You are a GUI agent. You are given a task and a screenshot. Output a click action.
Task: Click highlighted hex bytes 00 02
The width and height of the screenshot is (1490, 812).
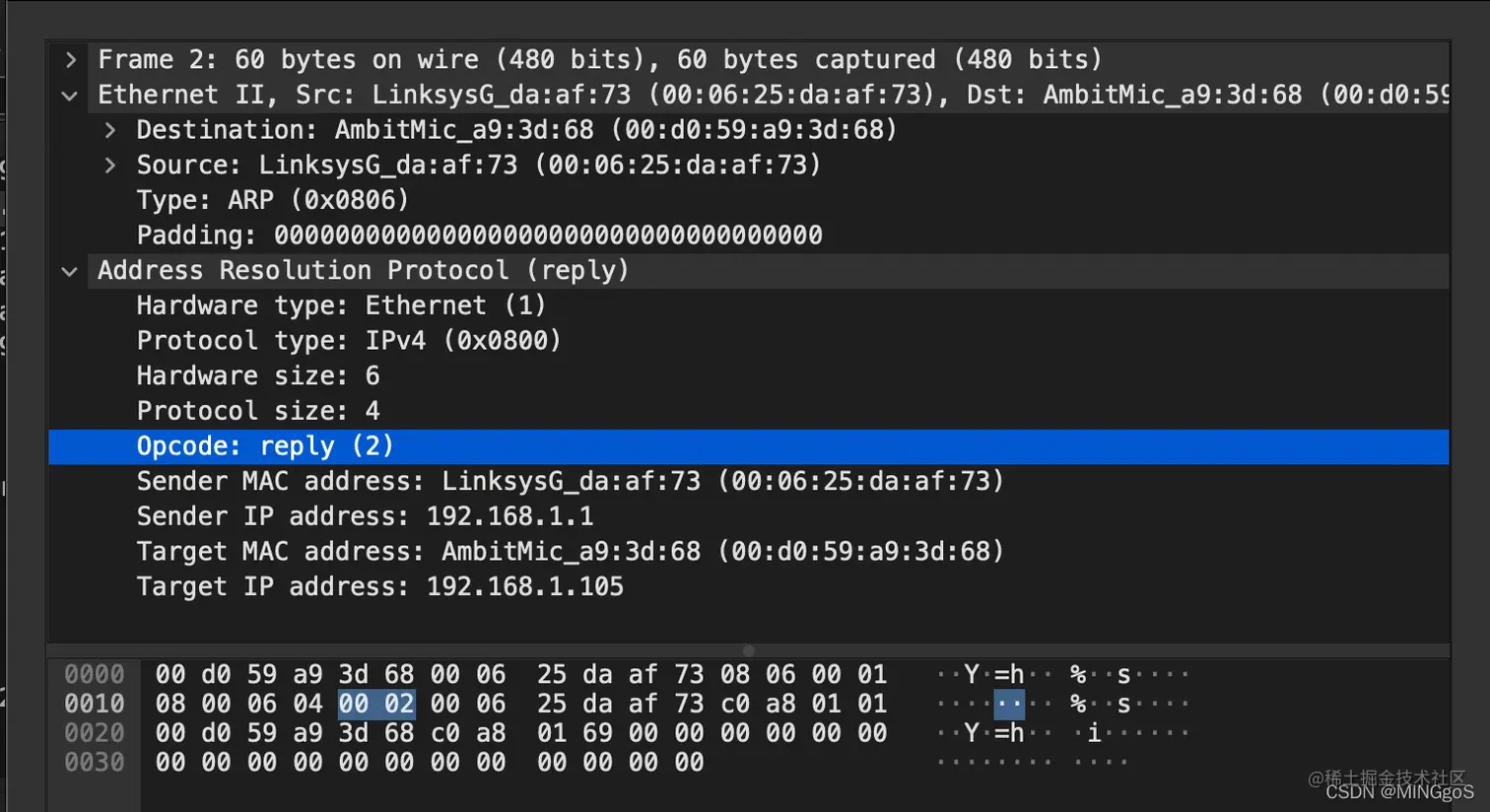coord(376,705)
